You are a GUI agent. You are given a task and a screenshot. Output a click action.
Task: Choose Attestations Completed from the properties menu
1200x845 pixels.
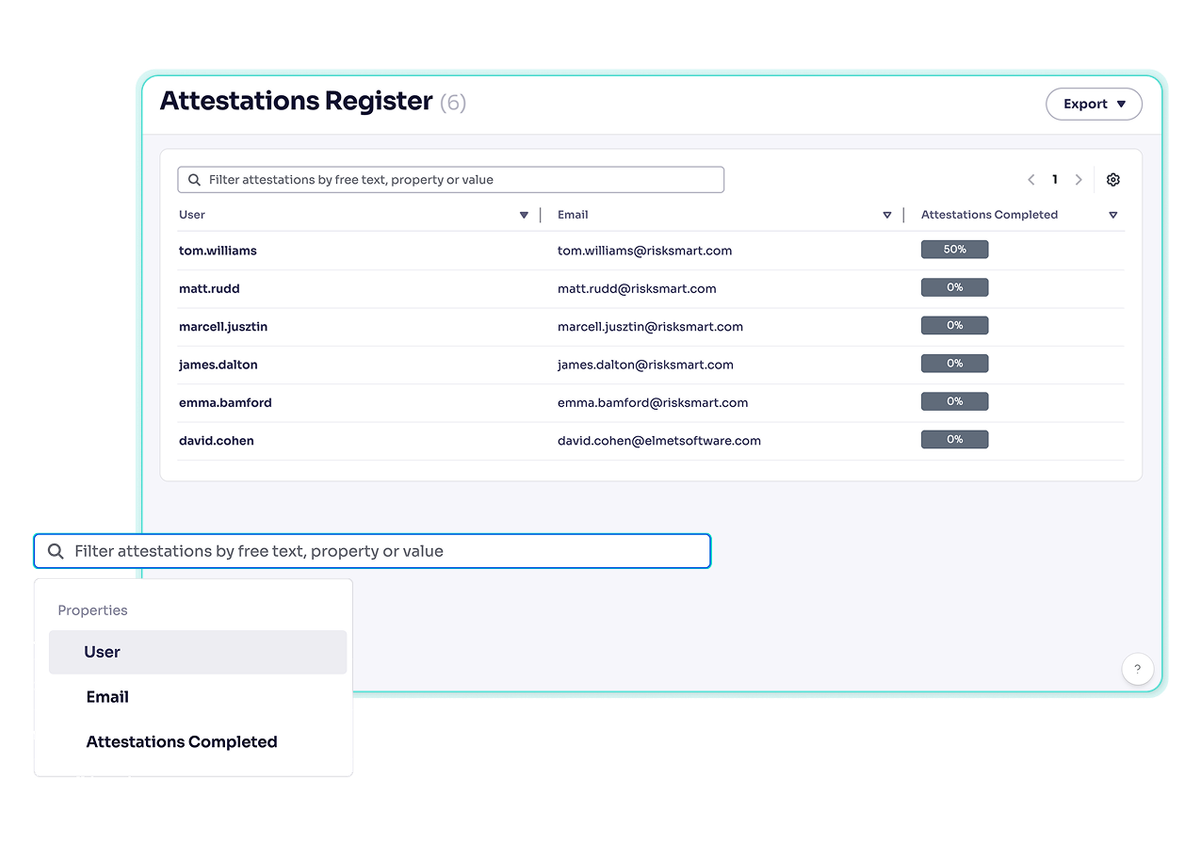coord(181,742)
